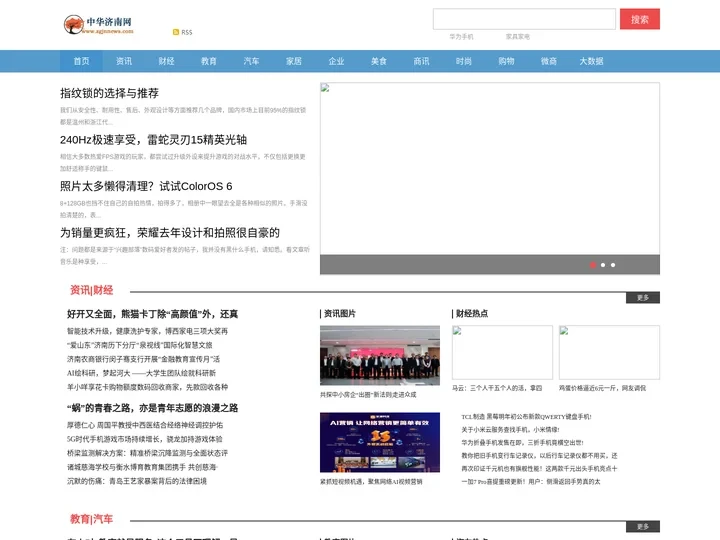Viewport: 720px width, 540px height.
Task: Open headline 照片太多懒得清理？试试ColorOS 6
Action: [x=146, y=186]
